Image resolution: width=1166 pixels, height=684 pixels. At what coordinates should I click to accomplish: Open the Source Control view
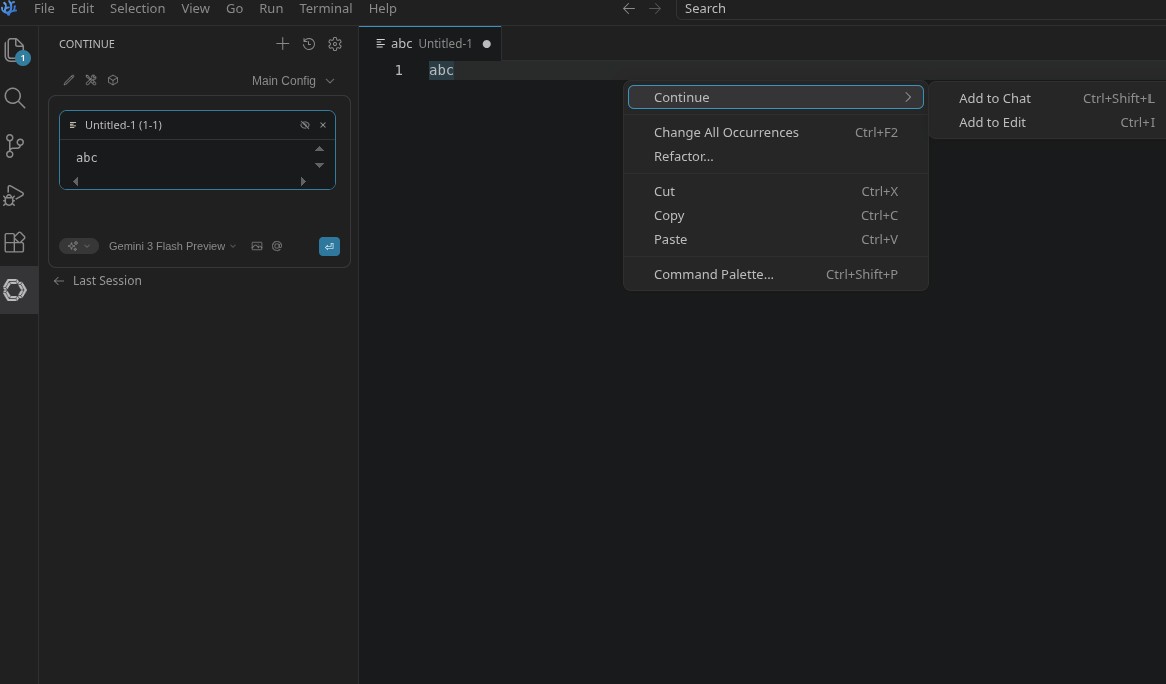click(15, 146)
